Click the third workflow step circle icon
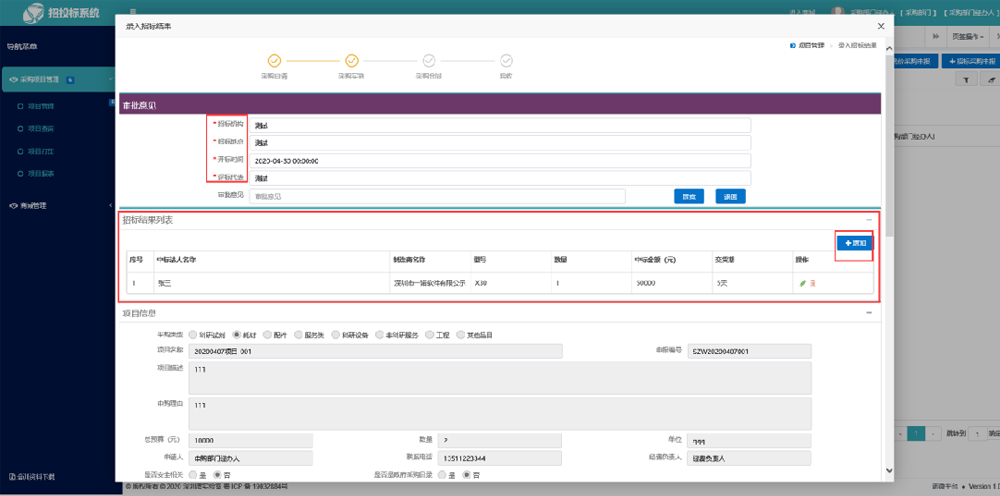Viewport: 1000px width, 496px height. pyautogui.click(x=428, y=61)
